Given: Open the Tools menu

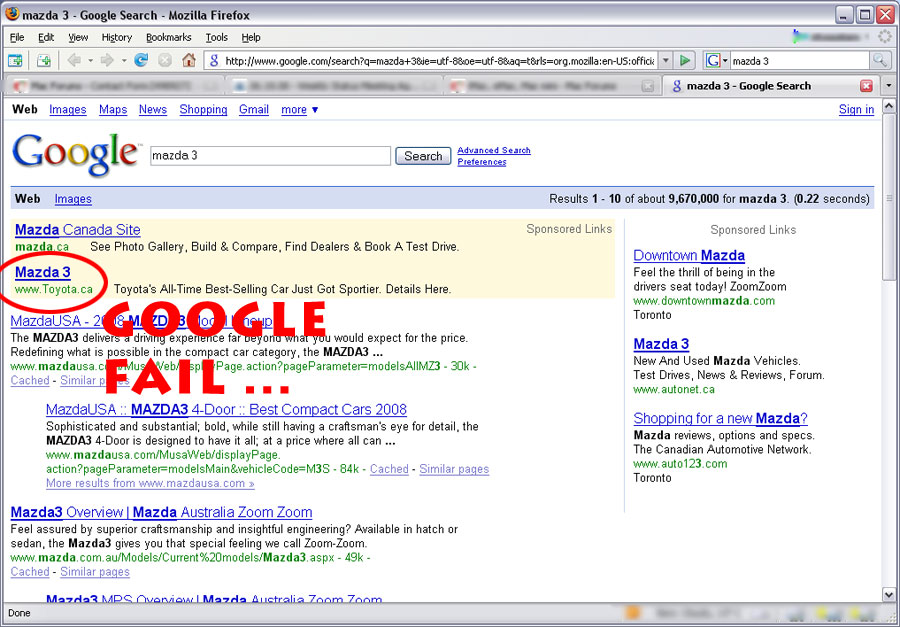Looking at the screenshot, I should [x=217, y=37].
